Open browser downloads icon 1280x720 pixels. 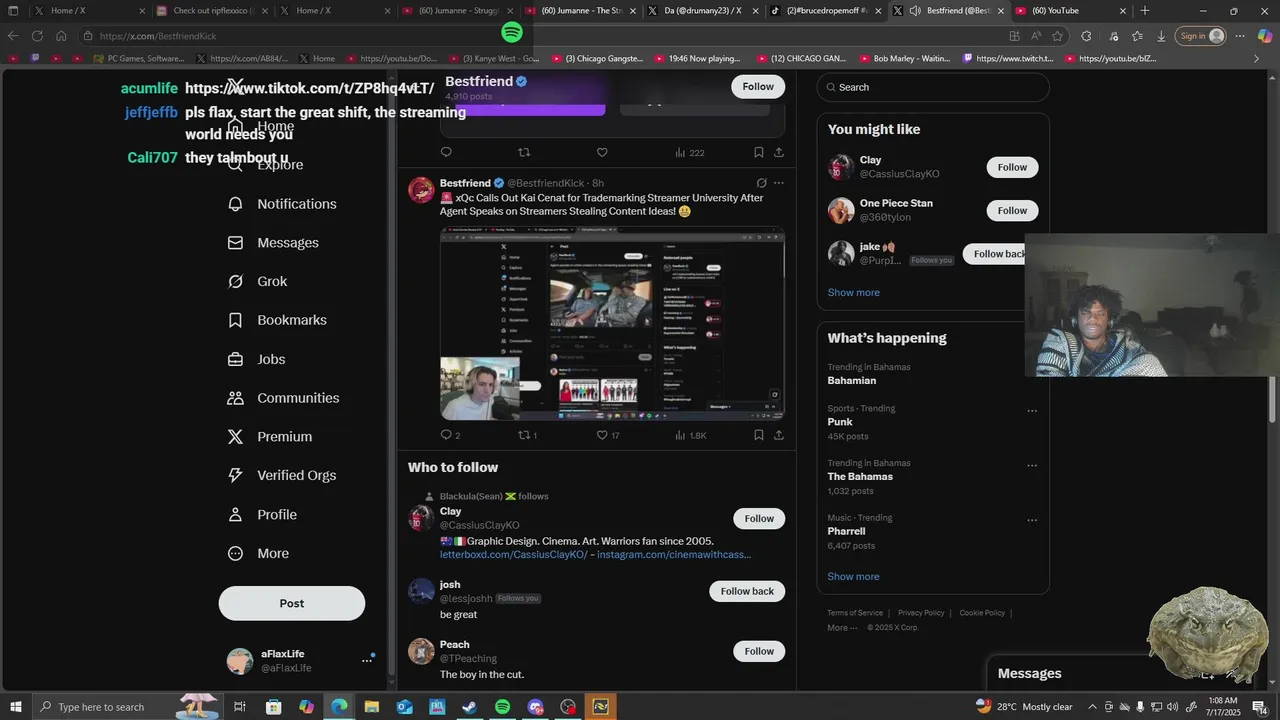coord(1161,36)
